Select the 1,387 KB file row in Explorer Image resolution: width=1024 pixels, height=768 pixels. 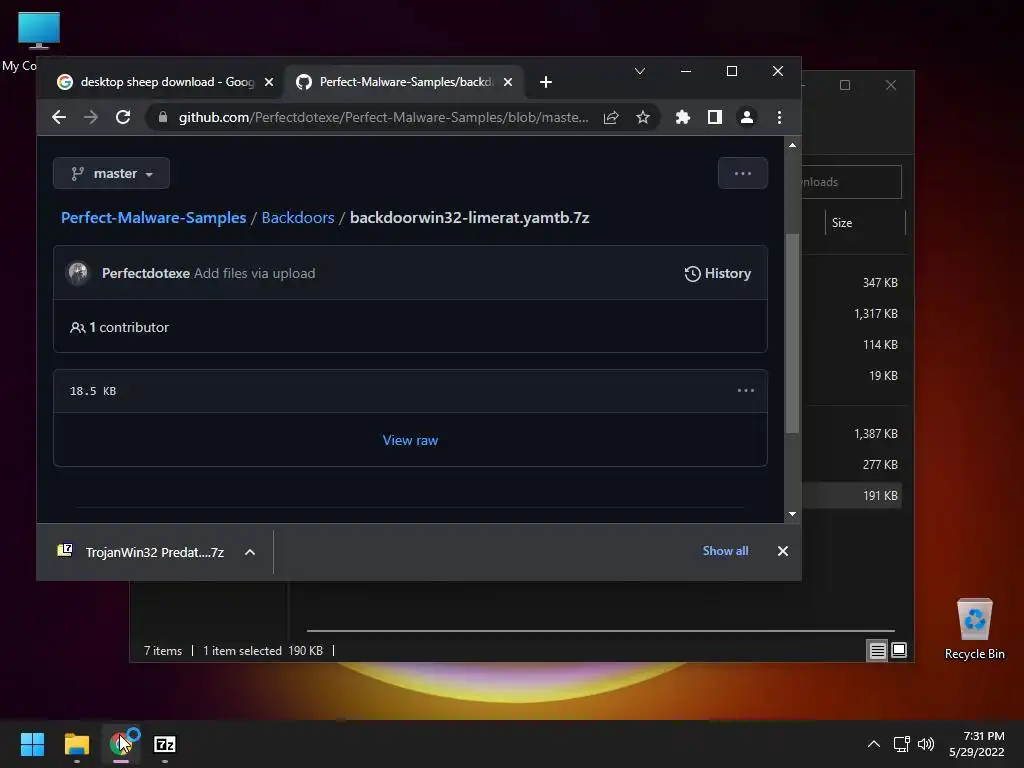point(852,434)
